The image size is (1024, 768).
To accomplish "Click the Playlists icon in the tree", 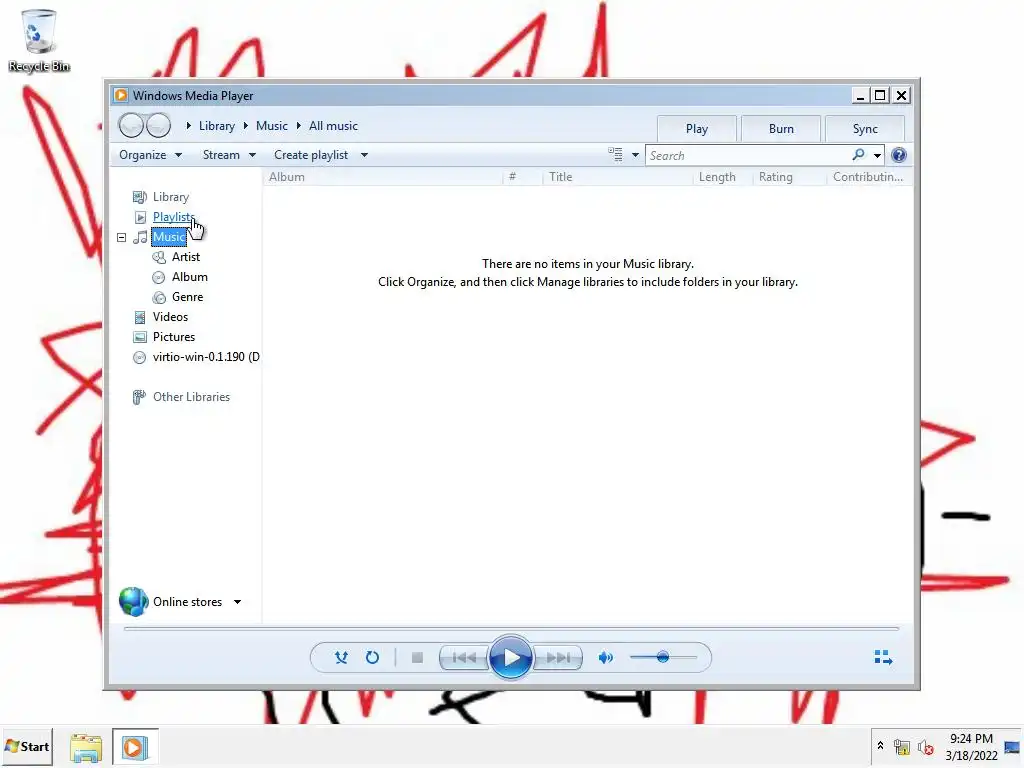I will click(140, 217).
